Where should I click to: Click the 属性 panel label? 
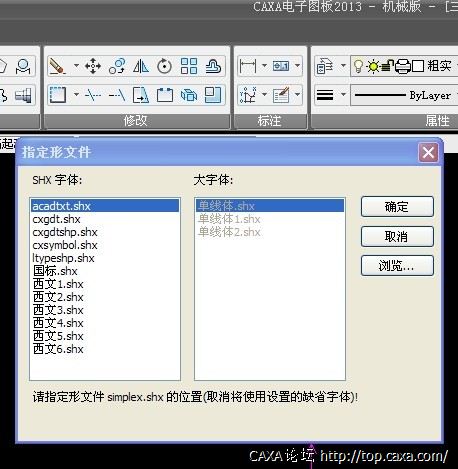pyautogui.click(x=437, y=121)
